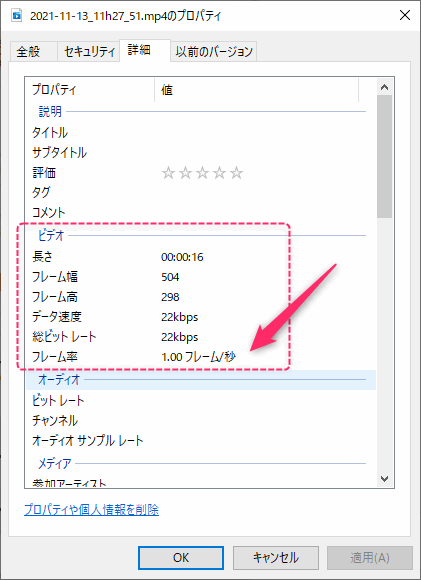
Task: Select the タイトル property row
Action: [201, 133]
